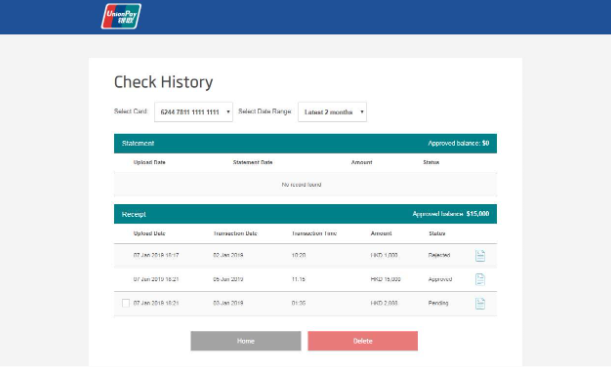
Task: Tick the checkbox on the Pending receipt row
Action: click(x=125, y=303)
